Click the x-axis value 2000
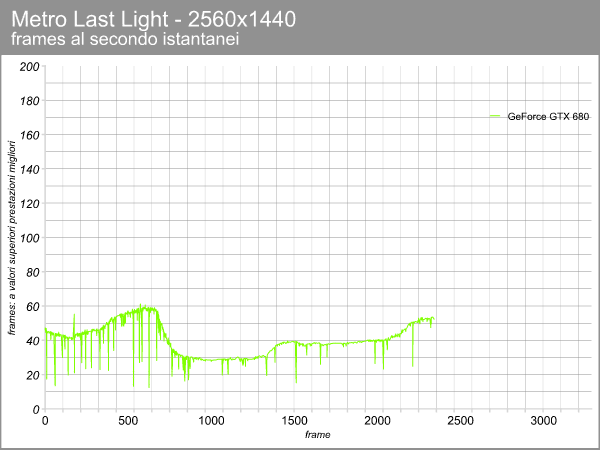 point(377,421)
